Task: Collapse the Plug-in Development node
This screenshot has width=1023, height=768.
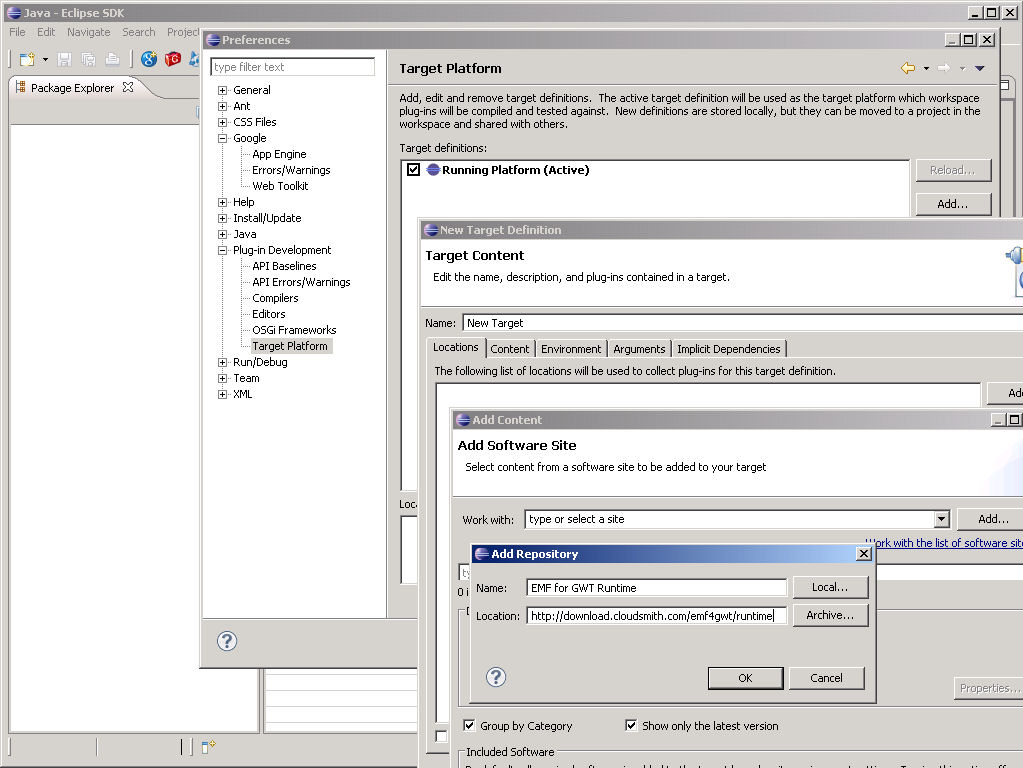Action: [222, 250]
